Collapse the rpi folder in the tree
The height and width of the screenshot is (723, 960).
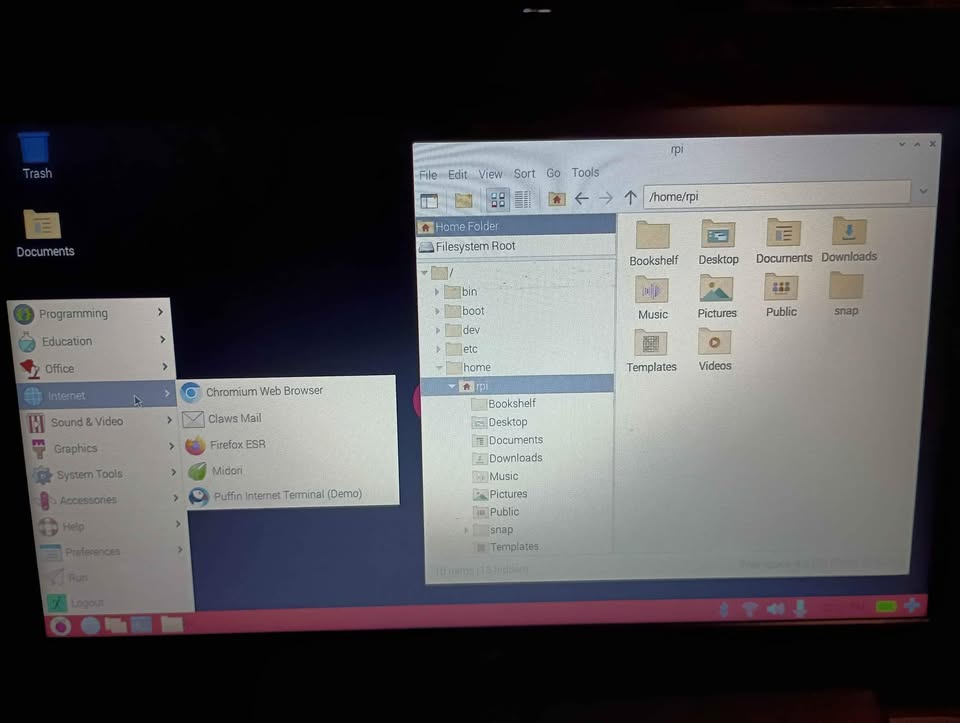pyautogui.click(x=451, y=386)
